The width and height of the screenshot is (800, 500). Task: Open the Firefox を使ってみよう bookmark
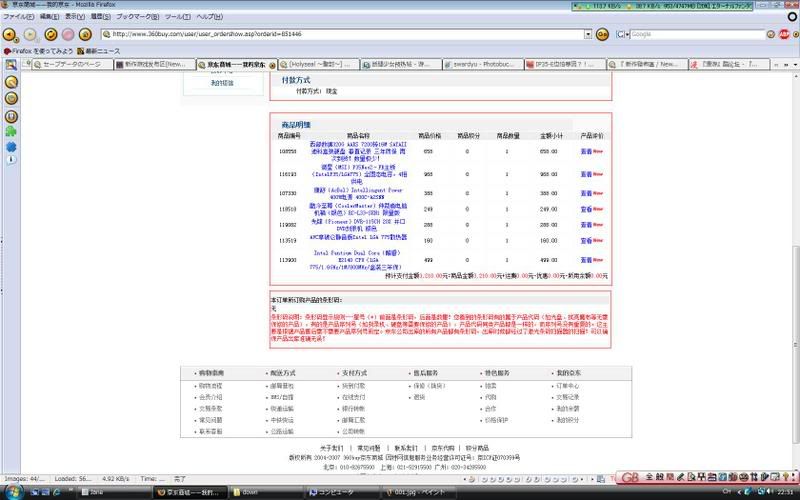click(38, 51)
